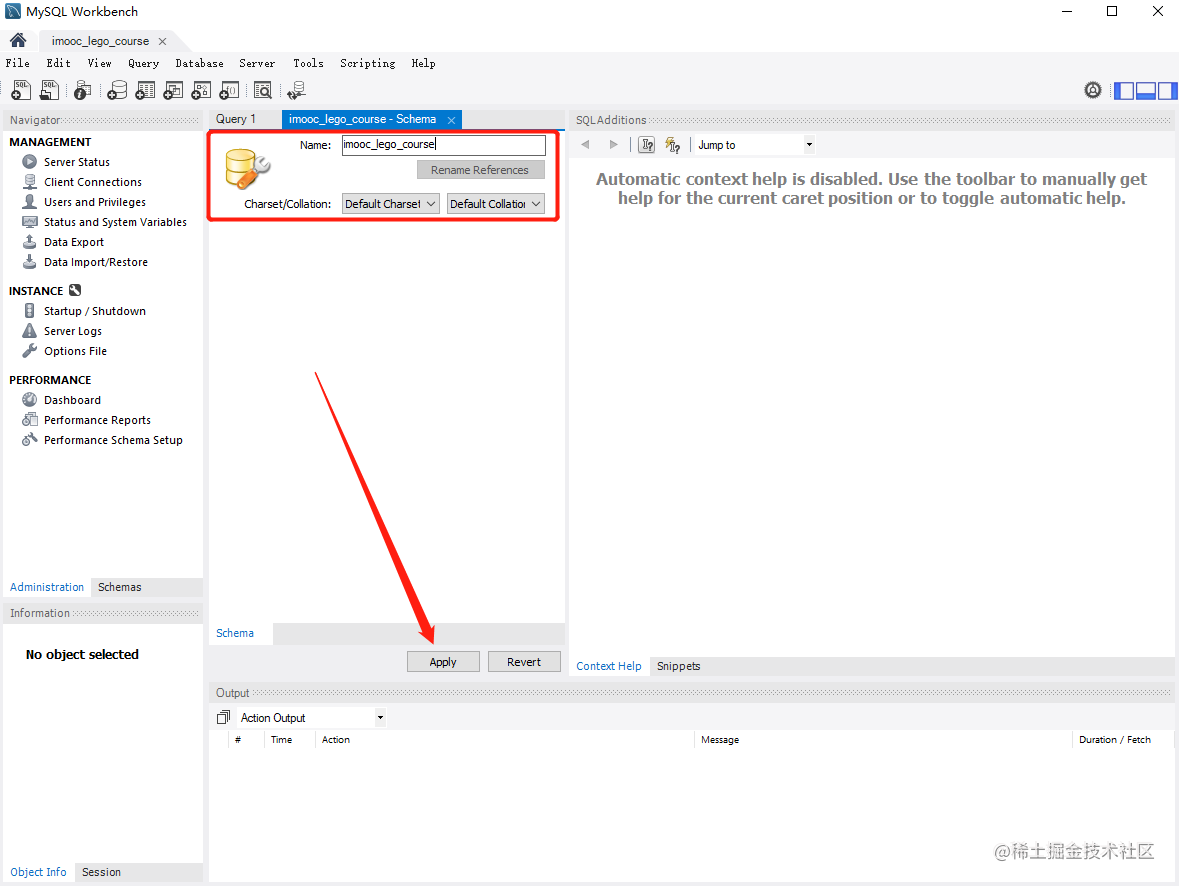Click the Rename References button
Image resolution: width=1179 pixels, height=886 pixels.
click(480, 170)
